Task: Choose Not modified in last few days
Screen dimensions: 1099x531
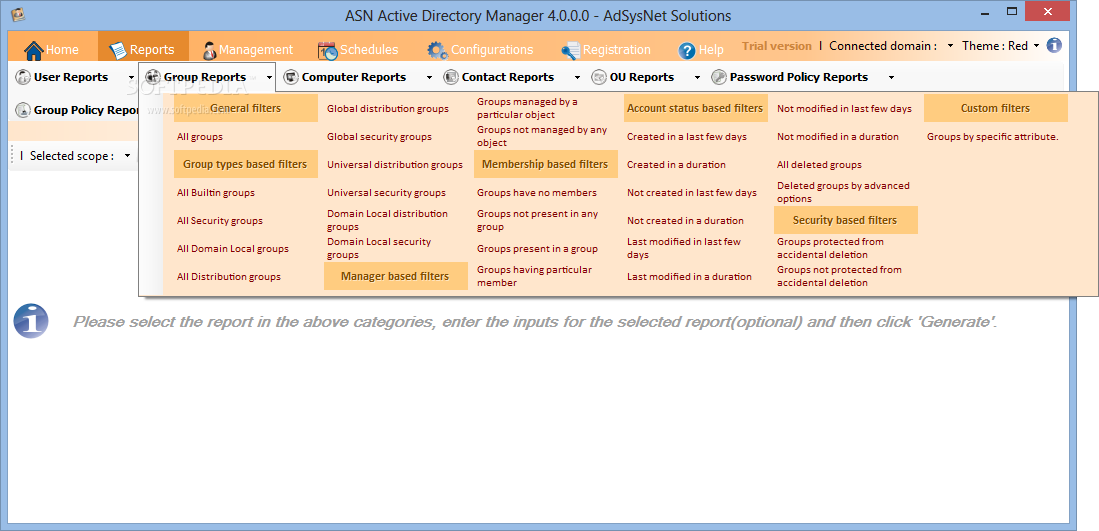Action: coord(845,109)
